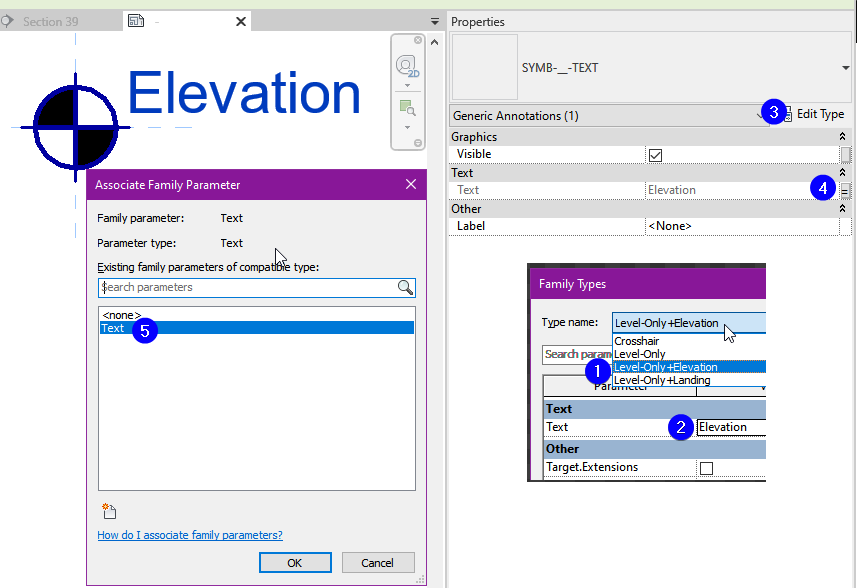The image size is (857, 588).
Task: Close the active view tab
Action: 240,22
